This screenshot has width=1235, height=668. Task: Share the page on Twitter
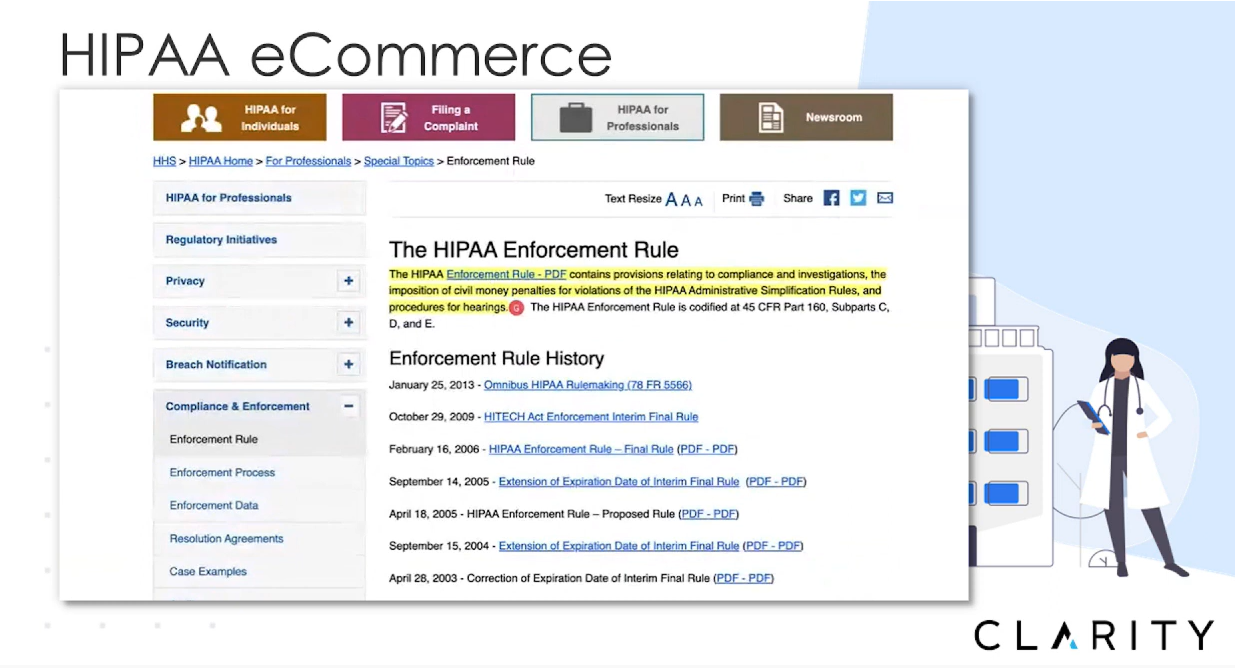[858, 198]
